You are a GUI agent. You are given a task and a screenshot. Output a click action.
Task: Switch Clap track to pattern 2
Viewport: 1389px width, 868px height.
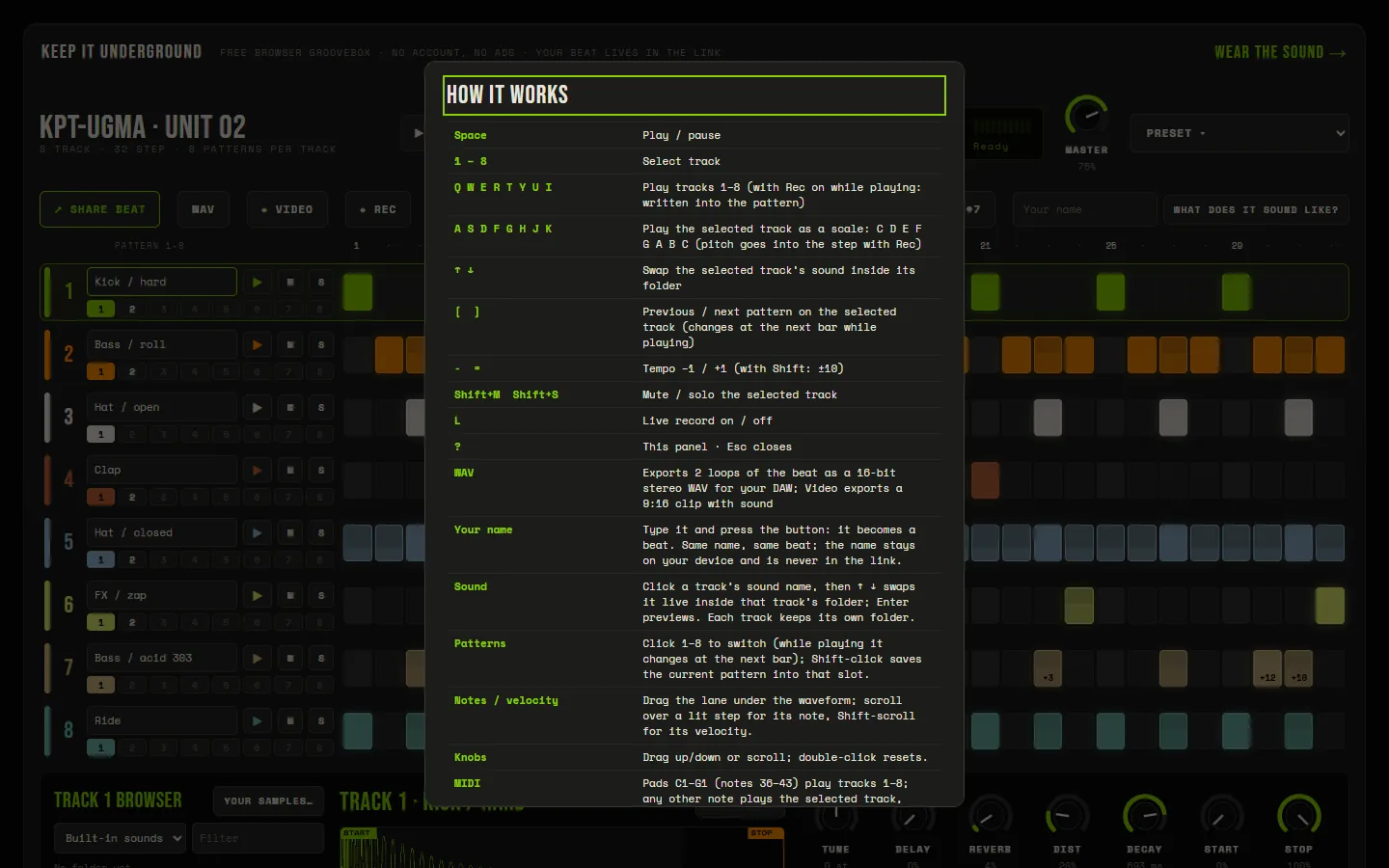pyautogui.click(x=132, y=497)
